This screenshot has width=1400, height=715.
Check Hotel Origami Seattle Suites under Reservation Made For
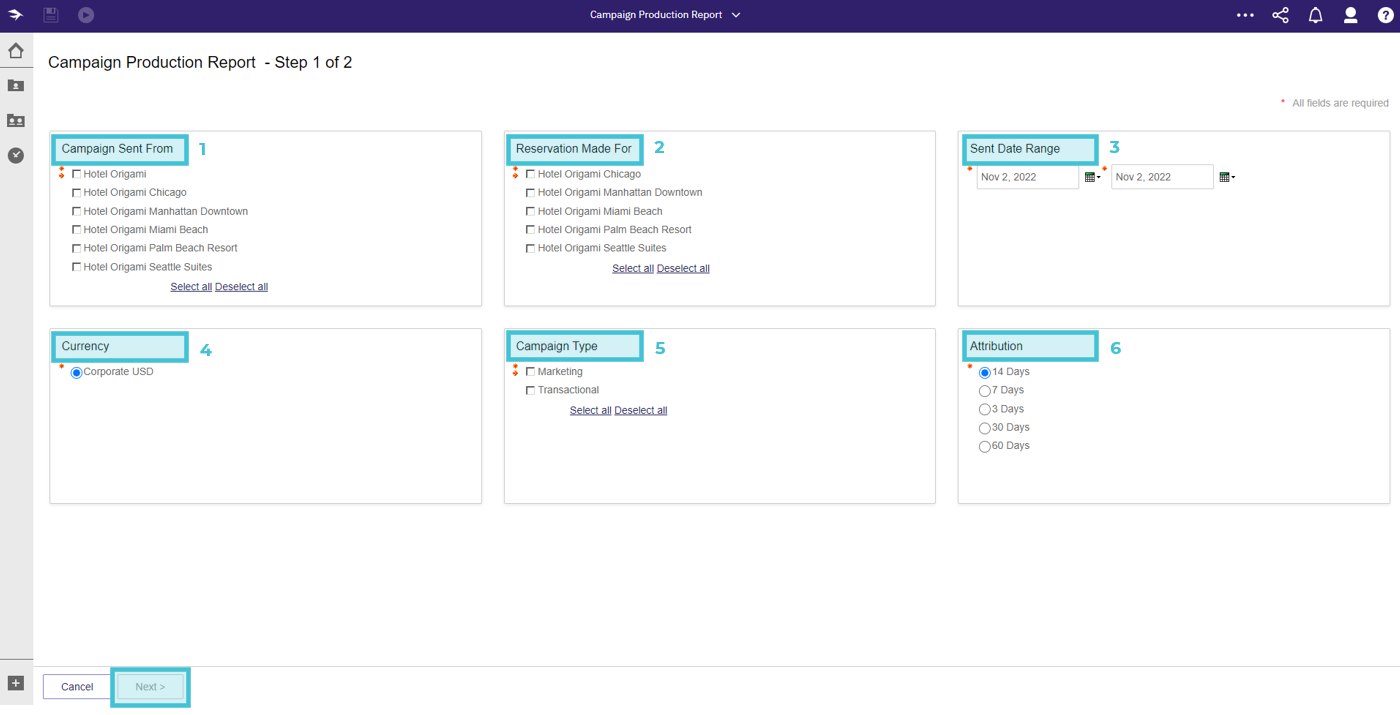click(530, 249)
